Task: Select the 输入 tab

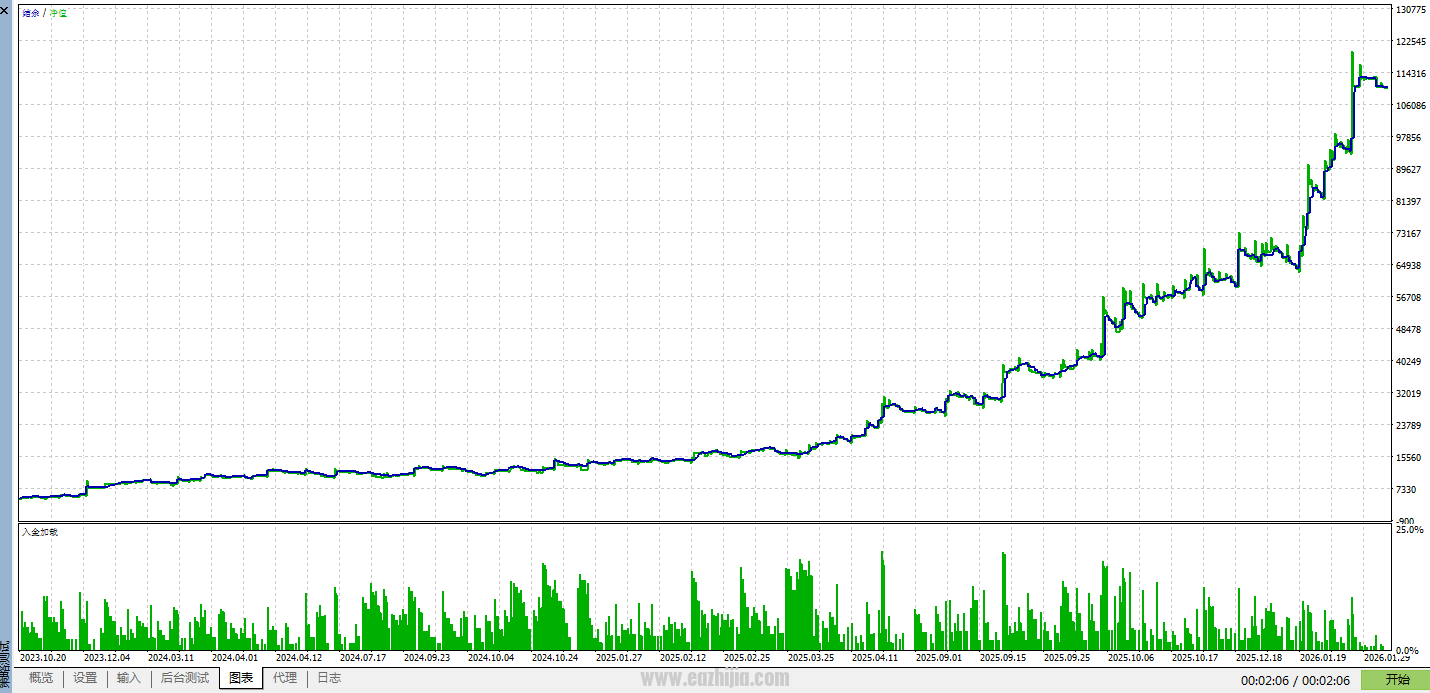Action: pyautogui.click(x=129, y=678)
